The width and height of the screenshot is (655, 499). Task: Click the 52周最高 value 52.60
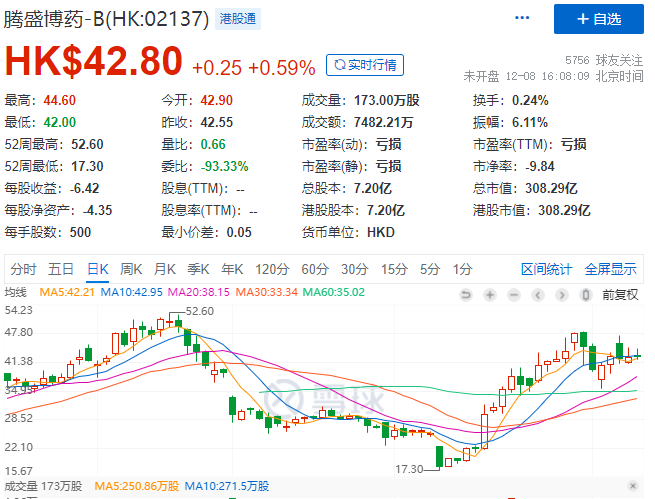[87, 144]
